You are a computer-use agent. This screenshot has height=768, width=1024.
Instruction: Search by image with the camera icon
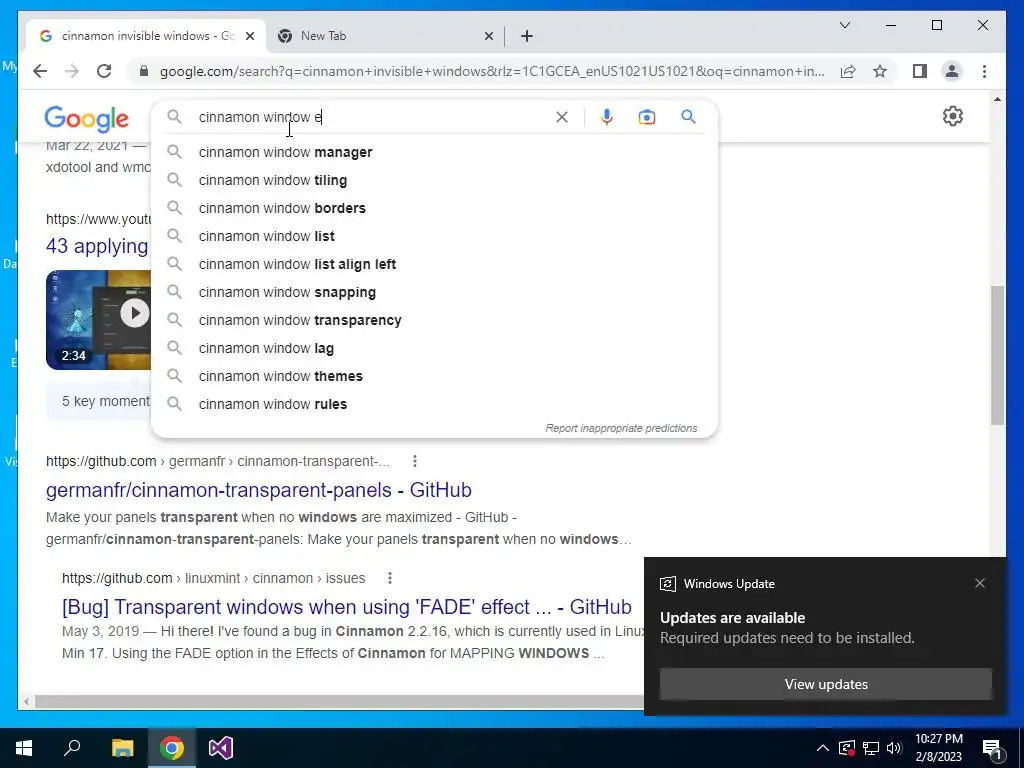647,117
